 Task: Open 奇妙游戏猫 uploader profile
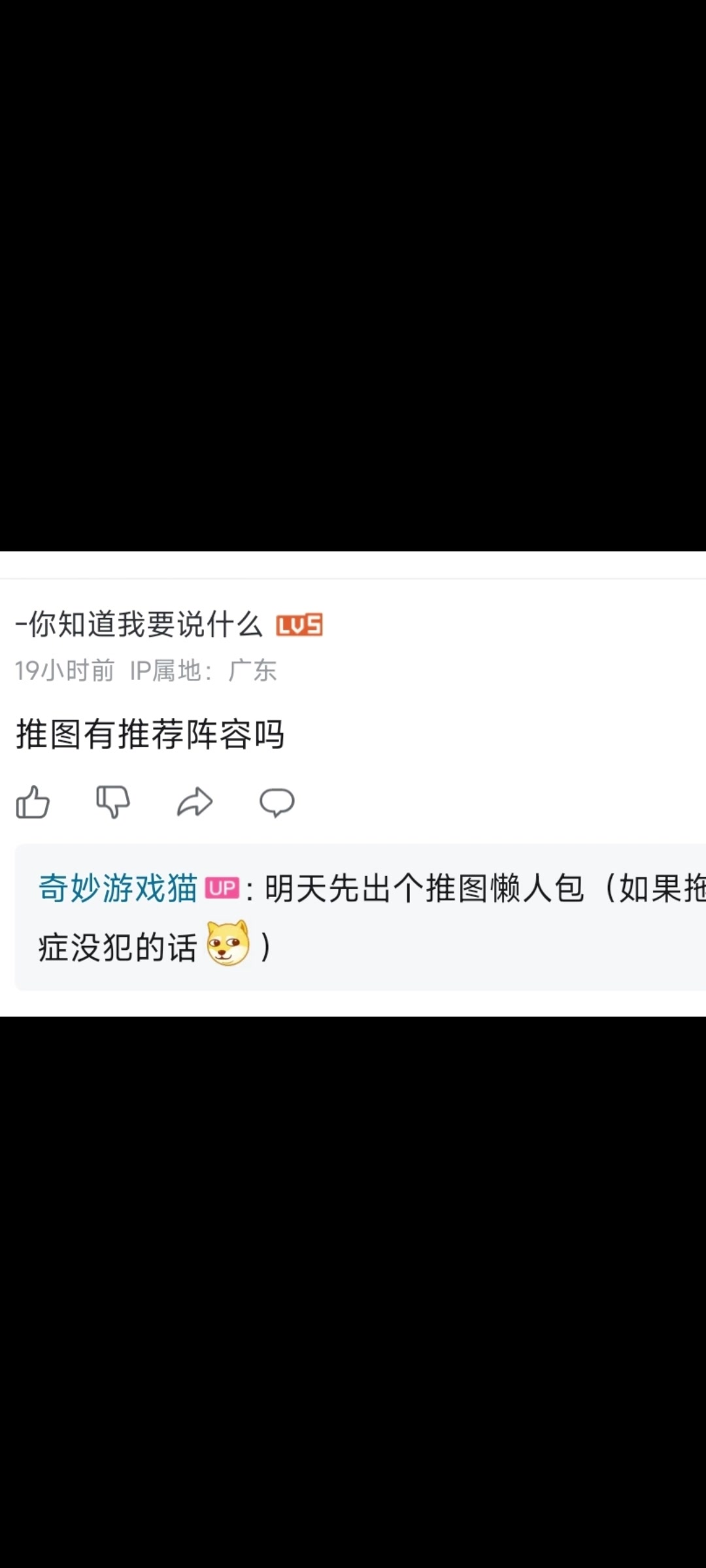(118, 889)
